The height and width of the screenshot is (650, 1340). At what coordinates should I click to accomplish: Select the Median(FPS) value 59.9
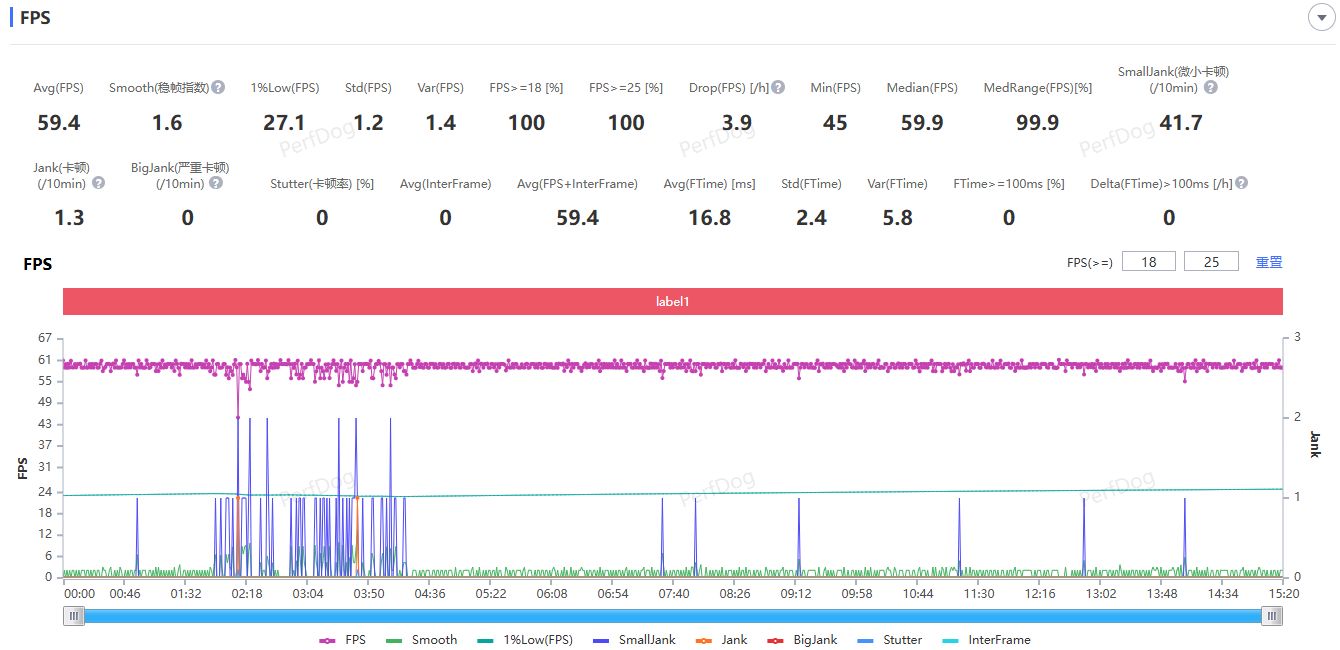[922, 123]
